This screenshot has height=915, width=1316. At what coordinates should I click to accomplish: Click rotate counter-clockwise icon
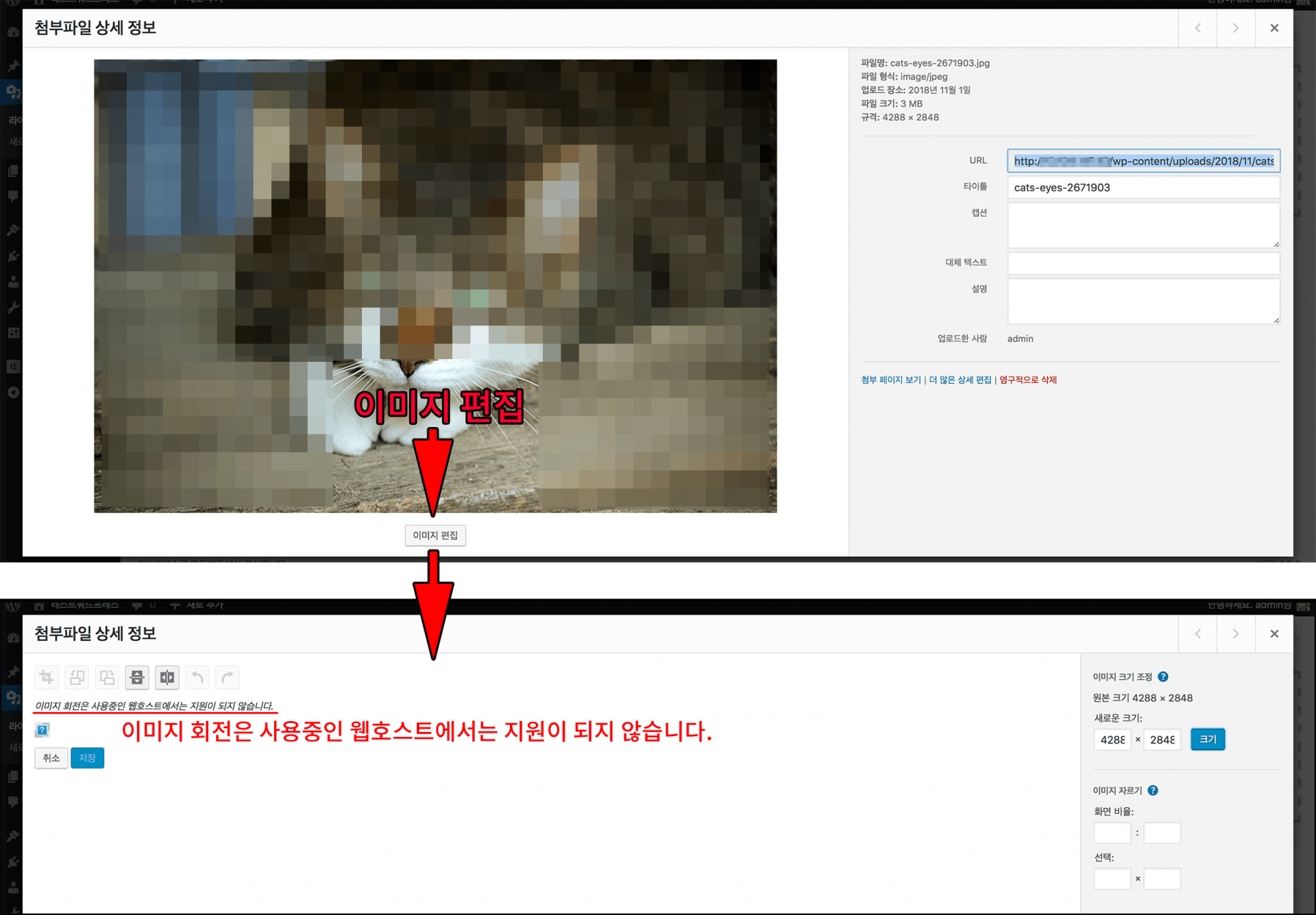(77, 677)
